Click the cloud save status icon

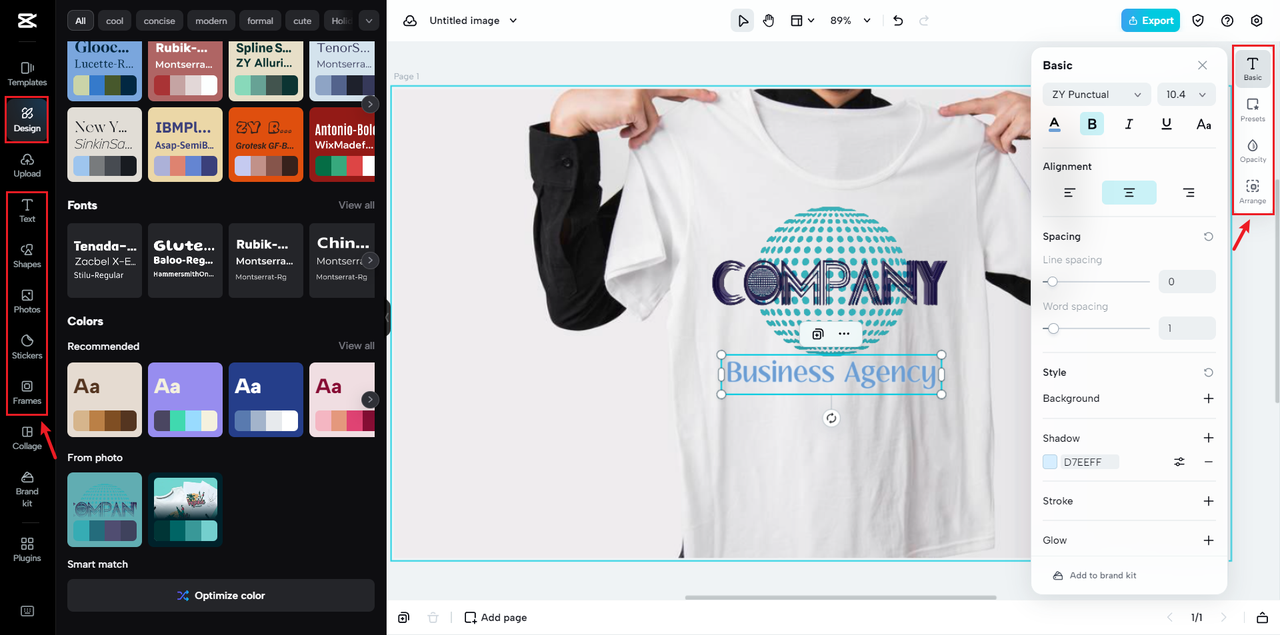[x=410, y=20]
